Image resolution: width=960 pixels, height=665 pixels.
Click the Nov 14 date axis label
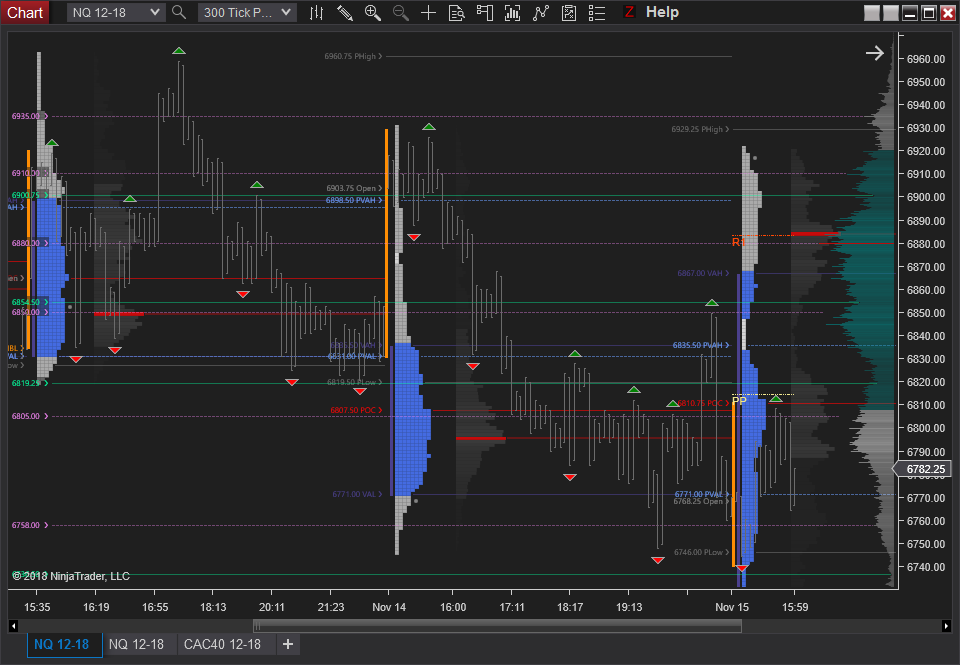click(389, 607)
